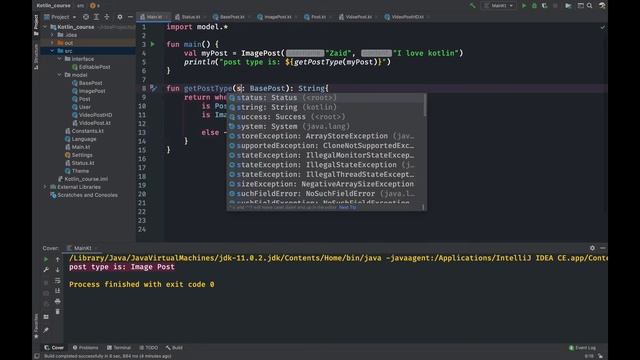Click the Cover tool window button
Image resolution: width=640 pixels, height=360 pixels.
tap(54, 348)
